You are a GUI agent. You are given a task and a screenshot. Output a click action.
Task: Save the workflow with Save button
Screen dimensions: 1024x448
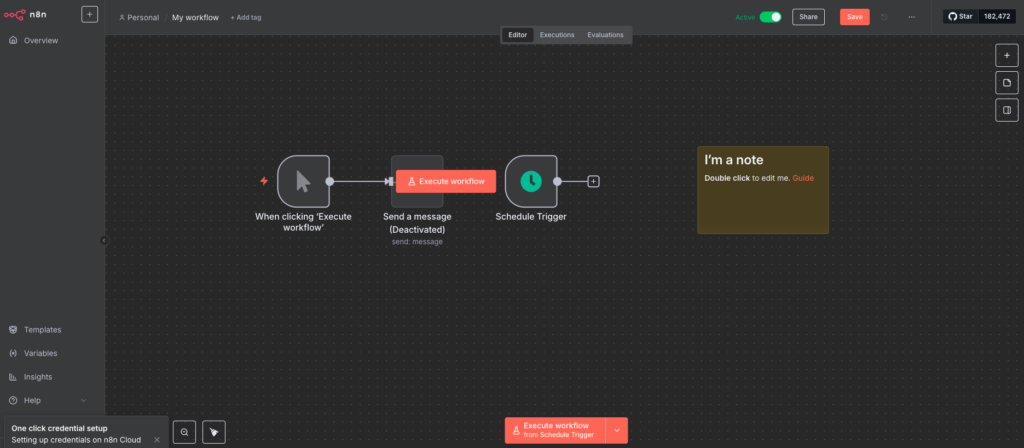pos(854,17)
